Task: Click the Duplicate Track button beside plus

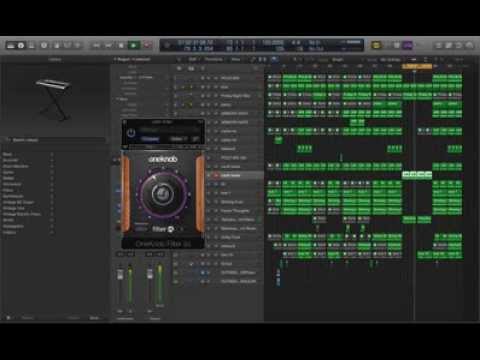Action: click(x=191, y=68)
